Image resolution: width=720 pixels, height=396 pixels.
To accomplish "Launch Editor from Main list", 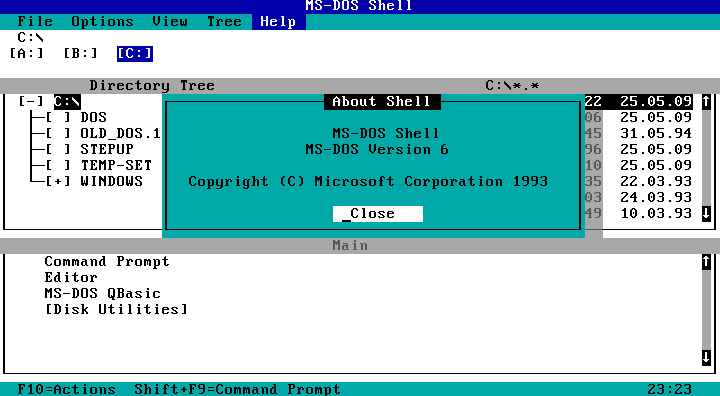I will 71,277.
